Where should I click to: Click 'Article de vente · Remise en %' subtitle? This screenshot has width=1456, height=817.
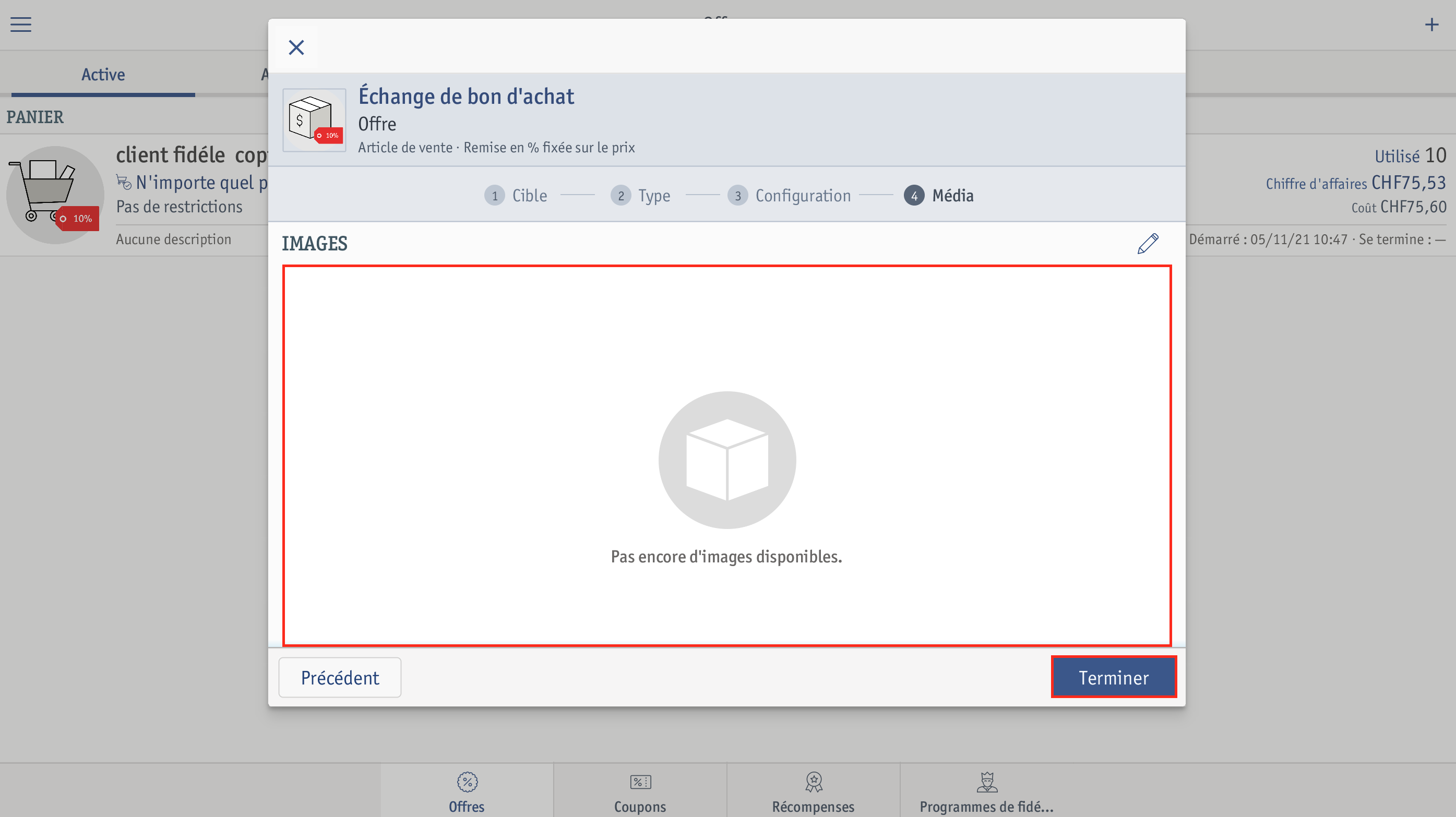tap(496, 148)
